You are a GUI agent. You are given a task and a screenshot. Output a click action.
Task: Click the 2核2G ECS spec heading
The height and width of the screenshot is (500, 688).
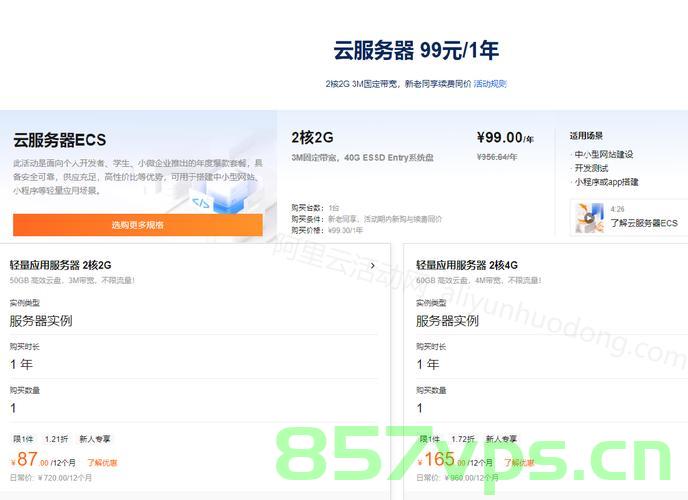point(312,138)
